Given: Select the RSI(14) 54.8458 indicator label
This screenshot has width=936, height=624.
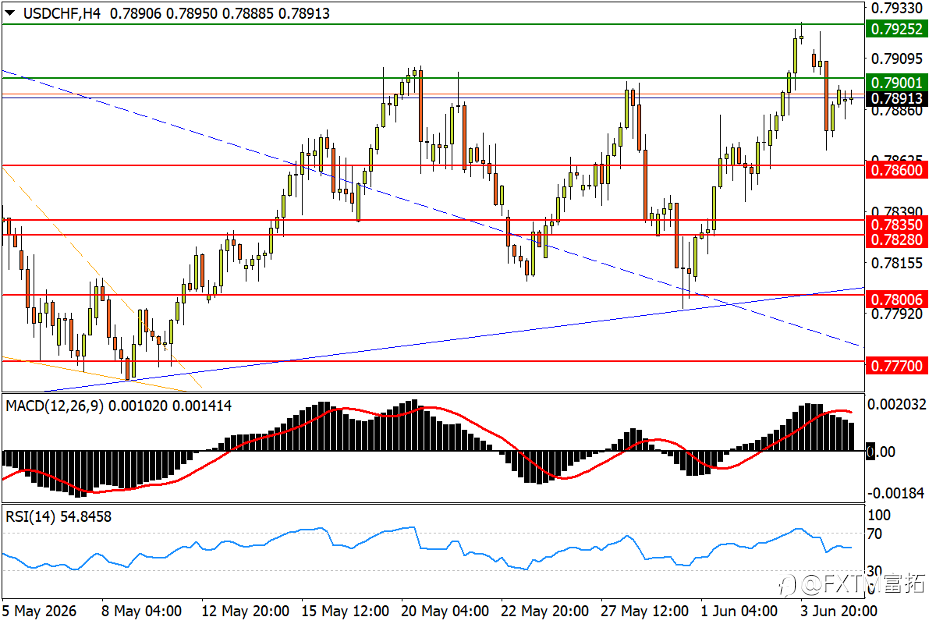Looking at the screenshot, I should coord(58,517).
